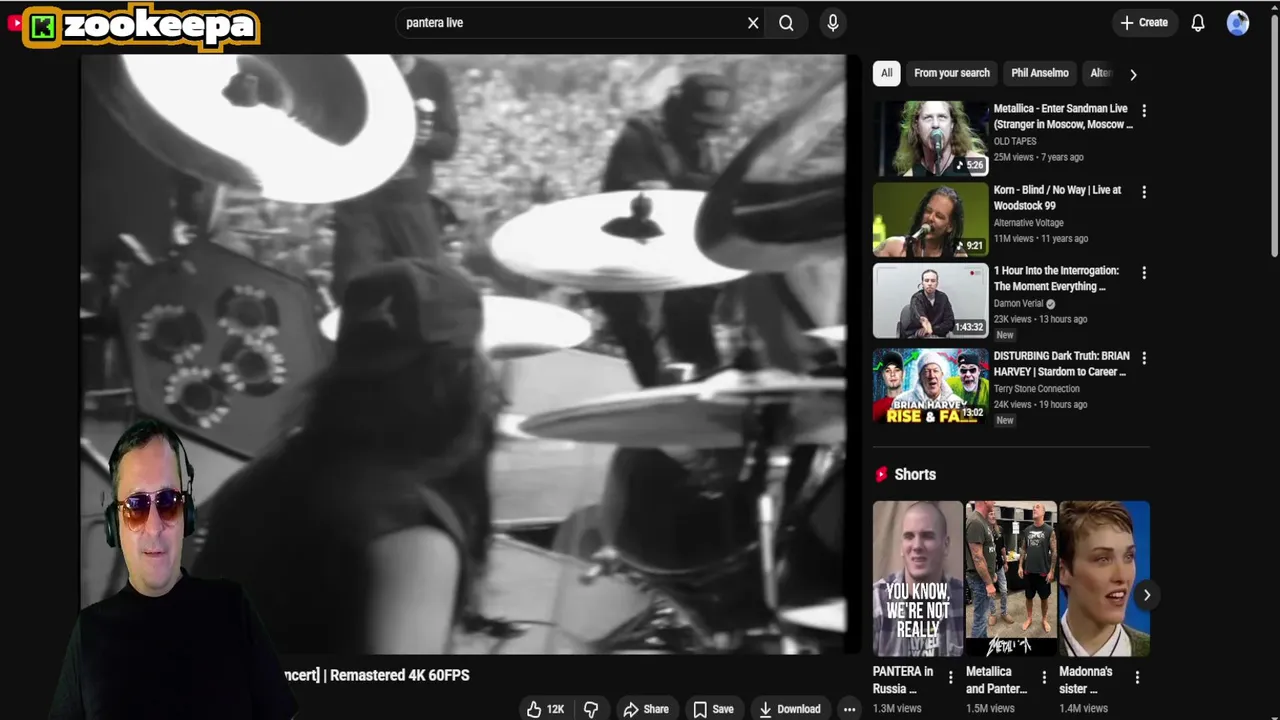Viewport: 1280px width, 720px height.
Task: Open options for DISTURBING Dark Truth video
Action: 1144,358
